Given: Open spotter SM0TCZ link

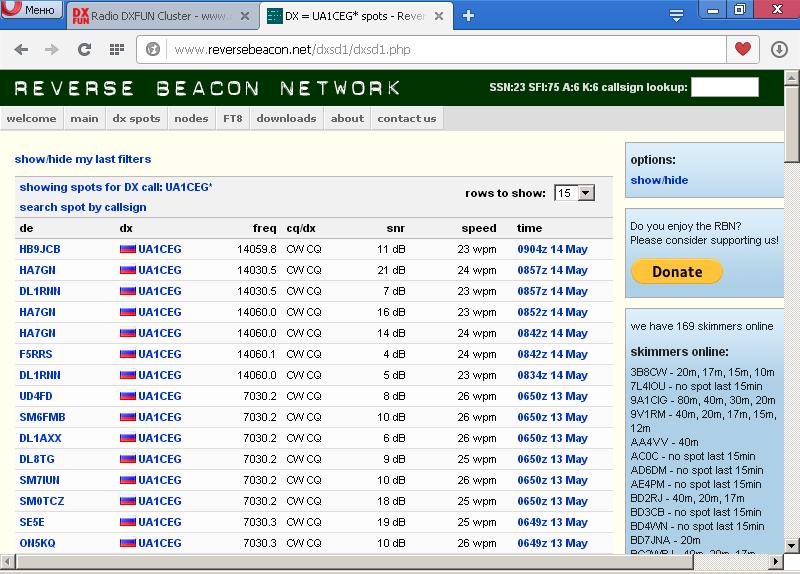Looking at the screenshot, I should 42,501.
